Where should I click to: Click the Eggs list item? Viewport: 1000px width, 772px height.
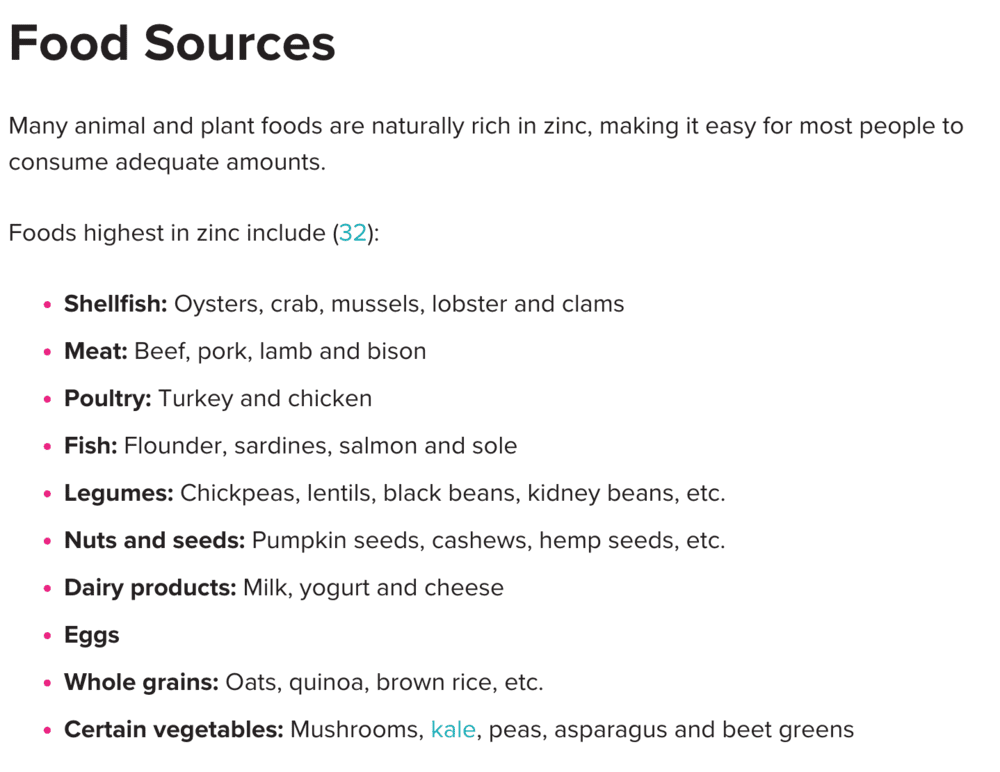pyautogui.click(x=92, y=635)
